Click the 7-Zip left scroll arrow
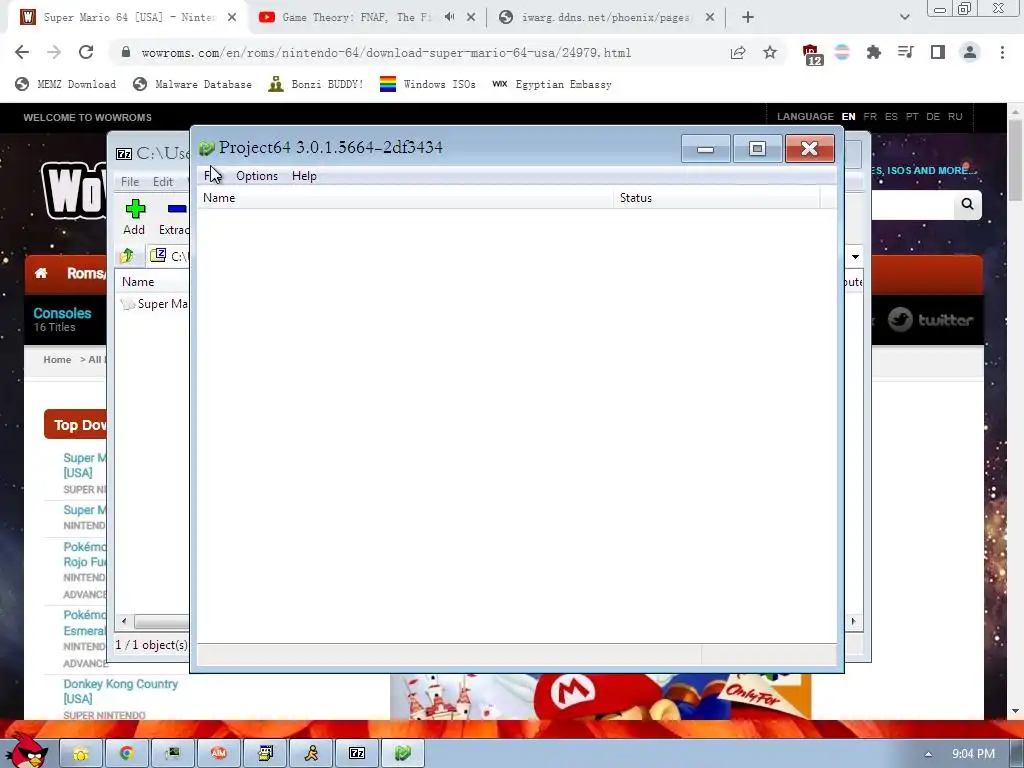 click(x=124, y=621)
